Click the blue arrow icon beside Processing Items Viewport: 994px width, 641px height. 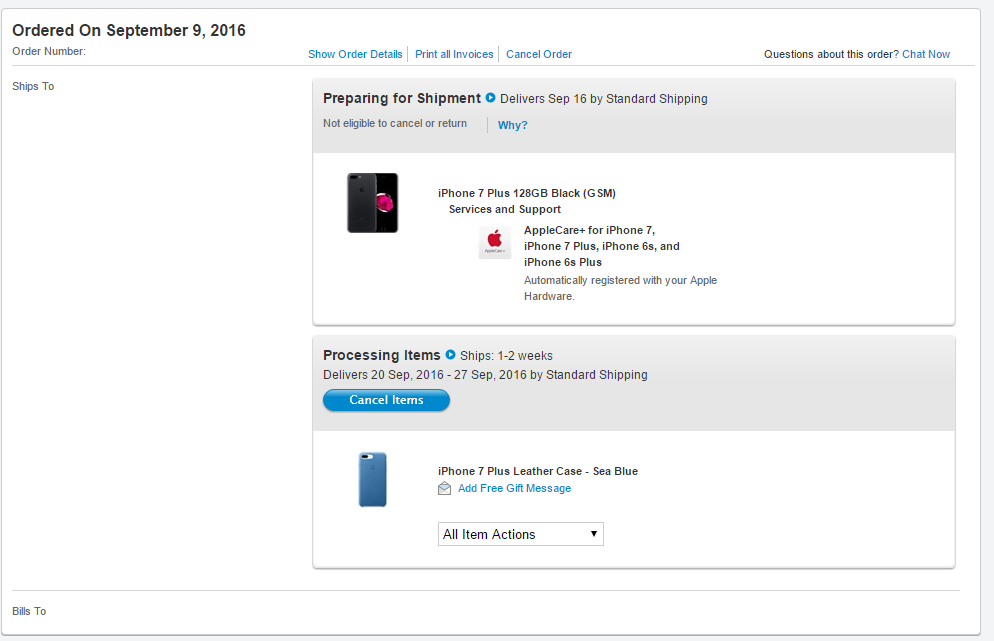(x=450, y=354)
